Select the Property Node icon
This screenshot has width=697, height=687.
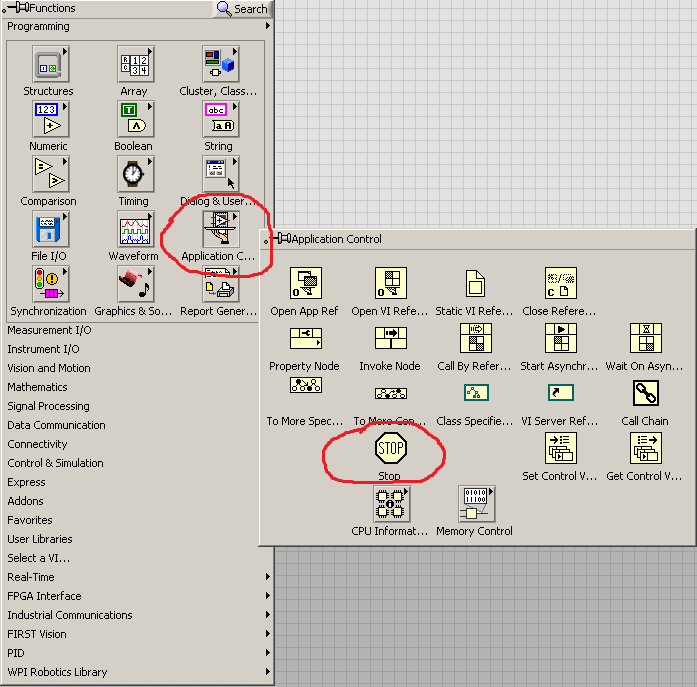pyautogui.click(x=305, y=339)
